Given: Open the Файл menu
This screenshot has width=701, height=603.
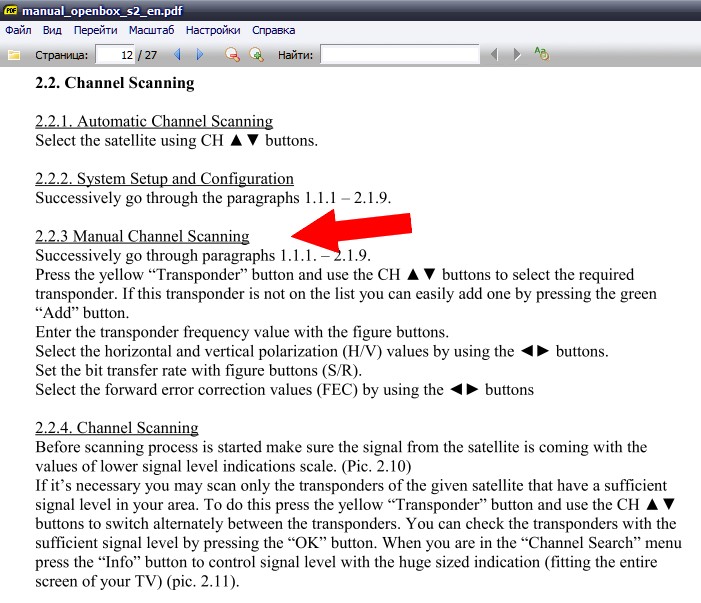Looking at the screenshot, I should pos(18,30).
